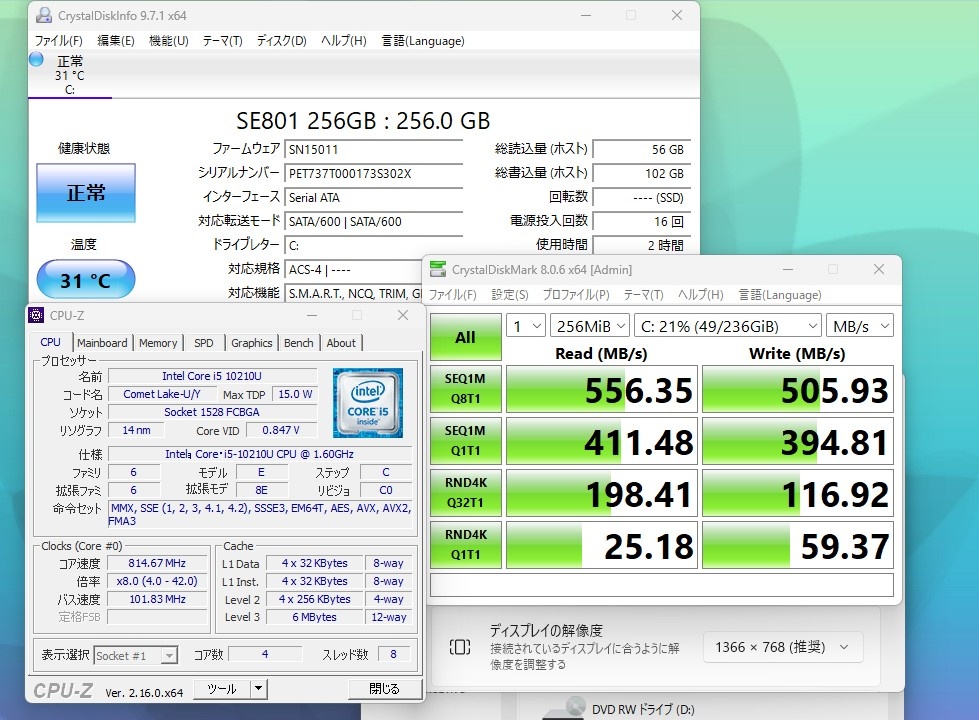Image resolution: width=979 pixels, height=720 pixels.
Task: Click the 31 °C temperature button
Action: click(86, 279)
